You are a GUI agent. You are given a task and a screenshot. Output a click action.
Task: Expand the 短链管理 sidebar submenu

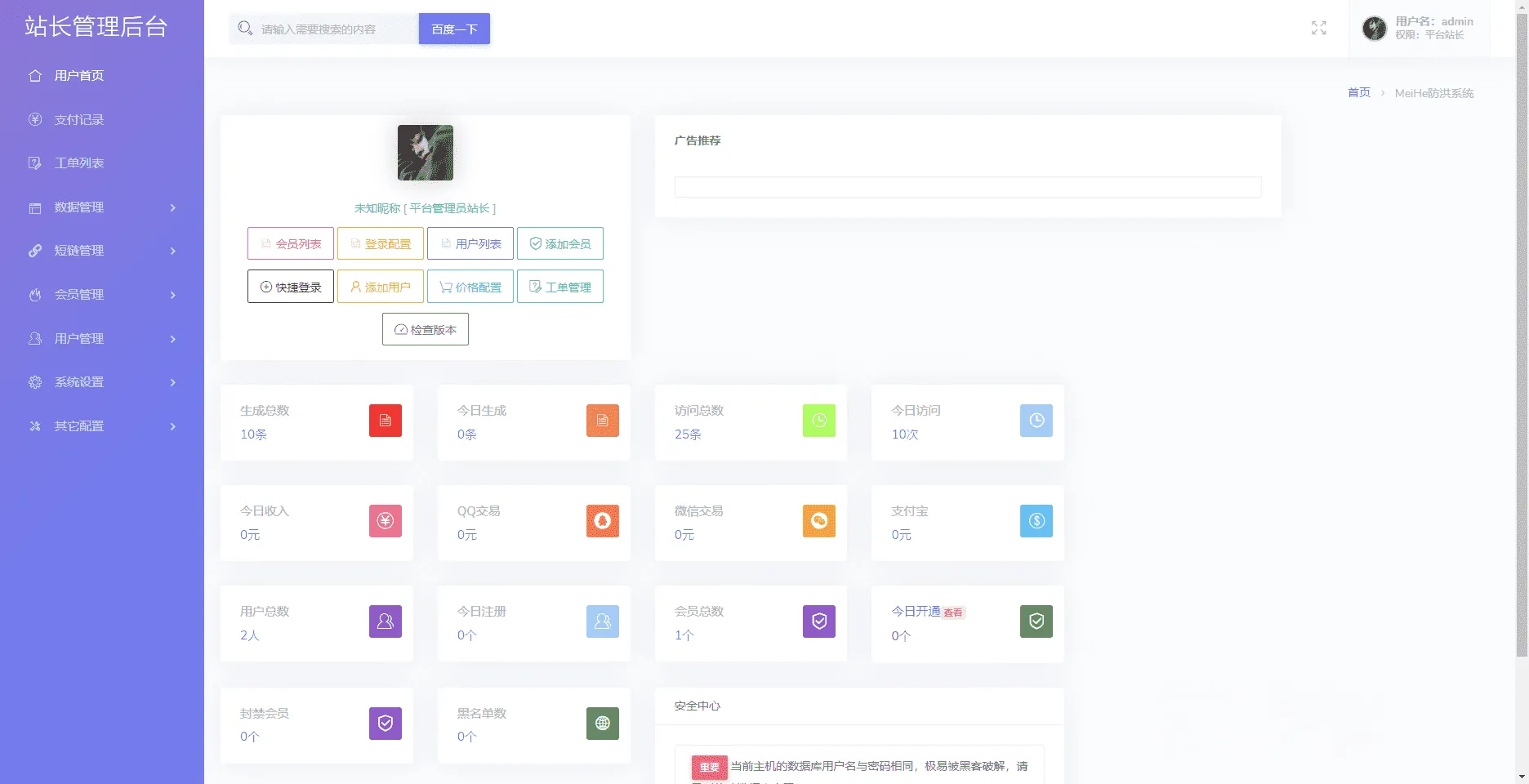point(102,251)
